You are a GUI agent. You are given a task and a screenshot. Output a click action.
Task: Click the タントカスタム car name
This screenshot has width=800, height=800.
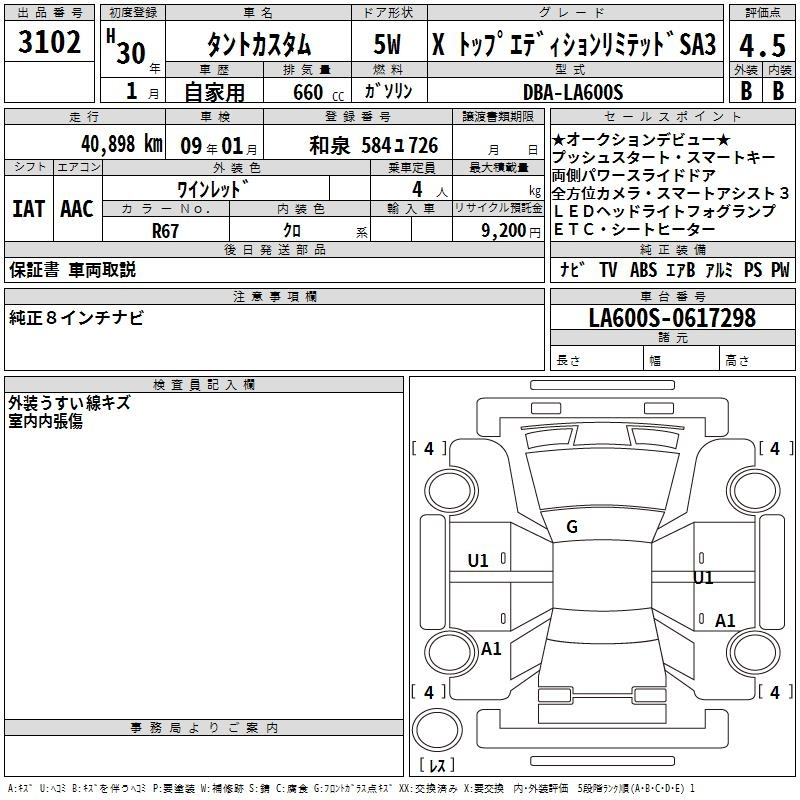click(x=259, y=46)
